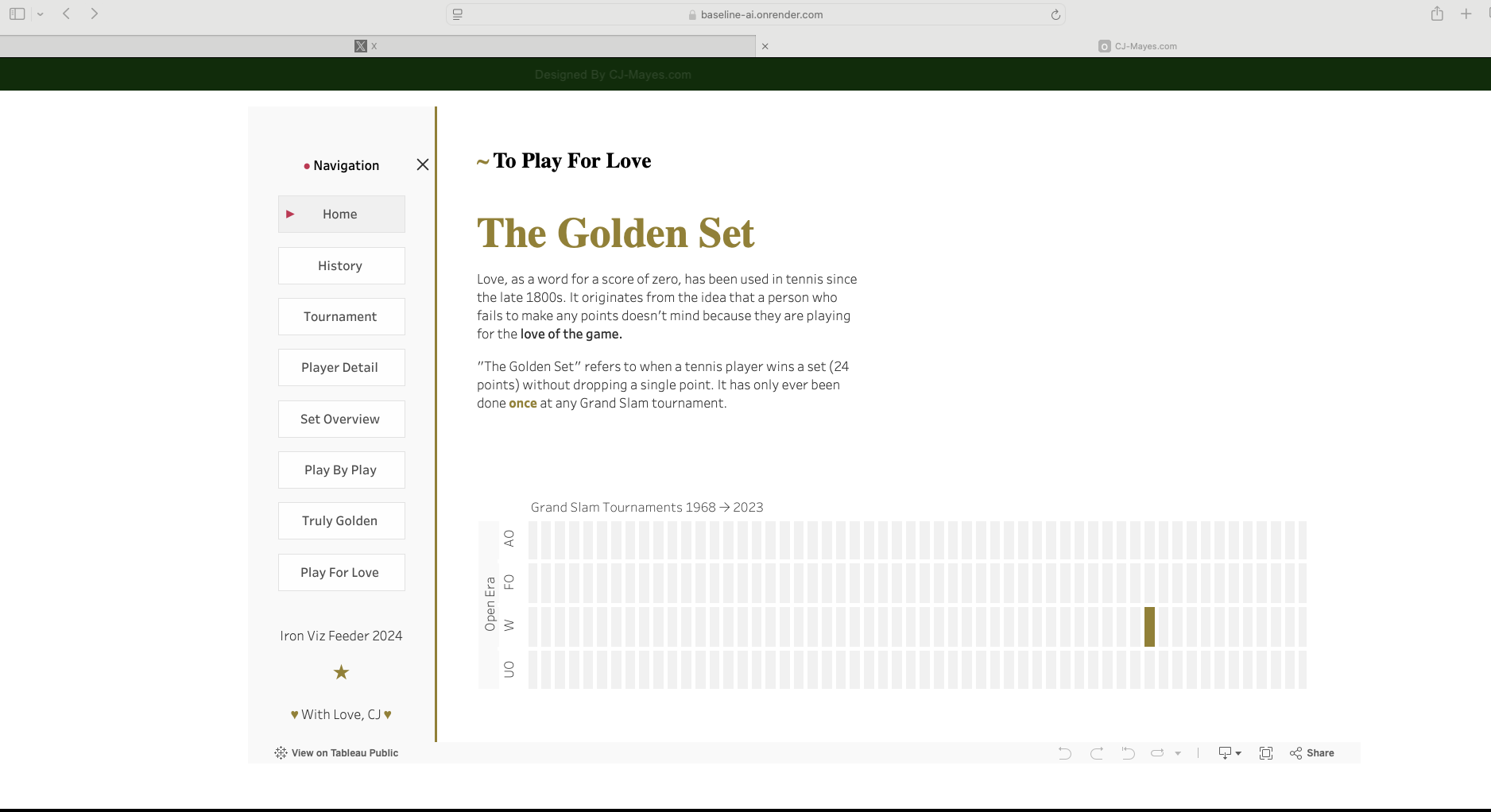Open the Tableau download dropdown
This screenshot has height=812, width=1491.
coord(1230,753)
